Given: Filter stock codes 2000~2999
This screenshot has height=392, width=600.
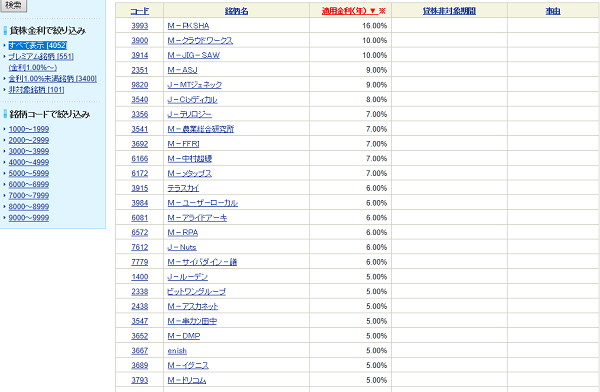Looking at the screenshot, I should [x=29, y=140].
